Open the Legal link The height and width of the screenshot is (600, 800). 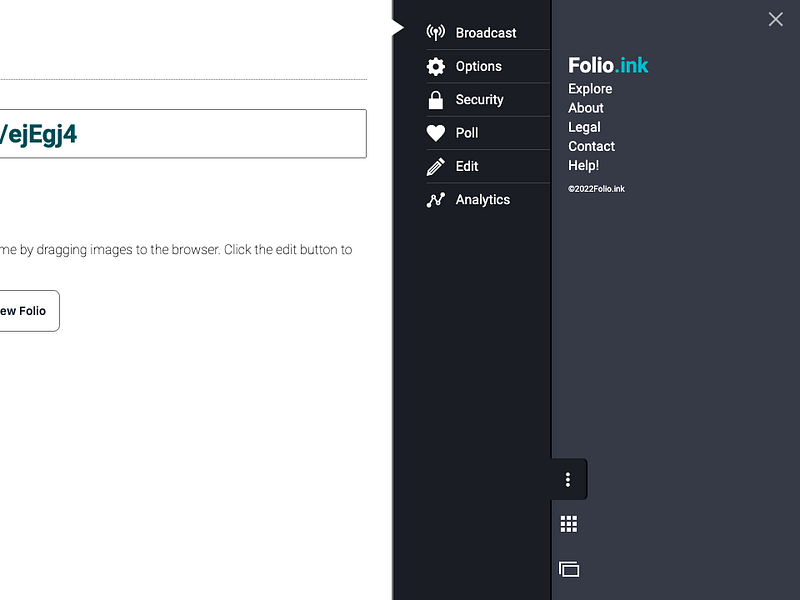point(584,127)
